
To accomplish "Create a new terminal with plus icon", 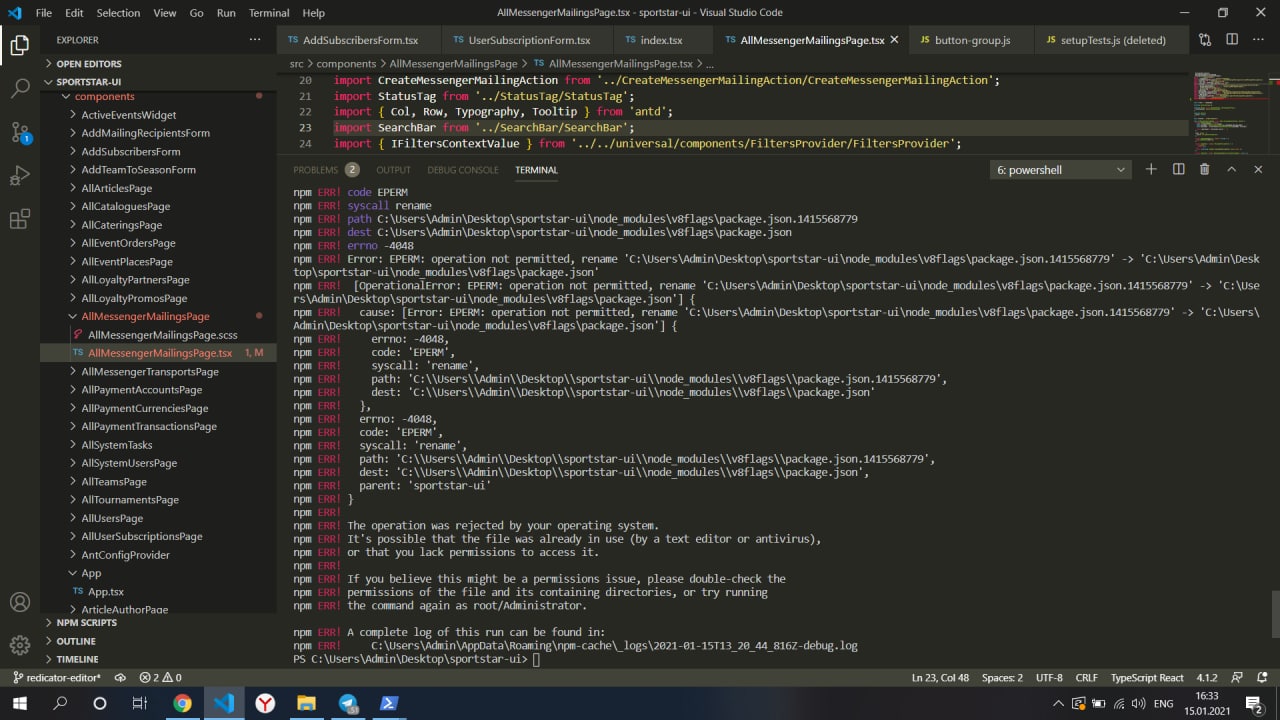I will (x=1151, y=170).
